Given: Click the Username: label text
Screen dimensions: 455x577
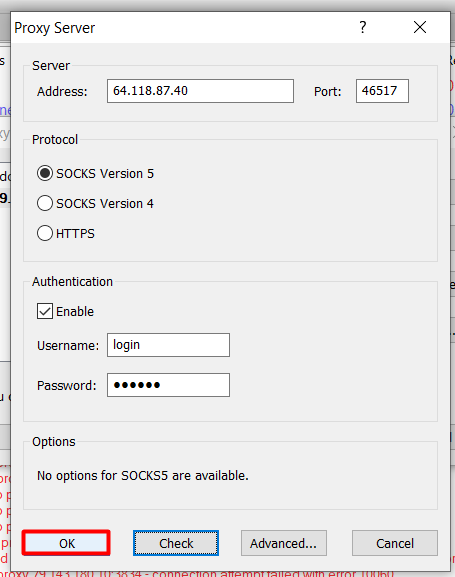Looking at the screenshot, I should (x=68, y=346).
